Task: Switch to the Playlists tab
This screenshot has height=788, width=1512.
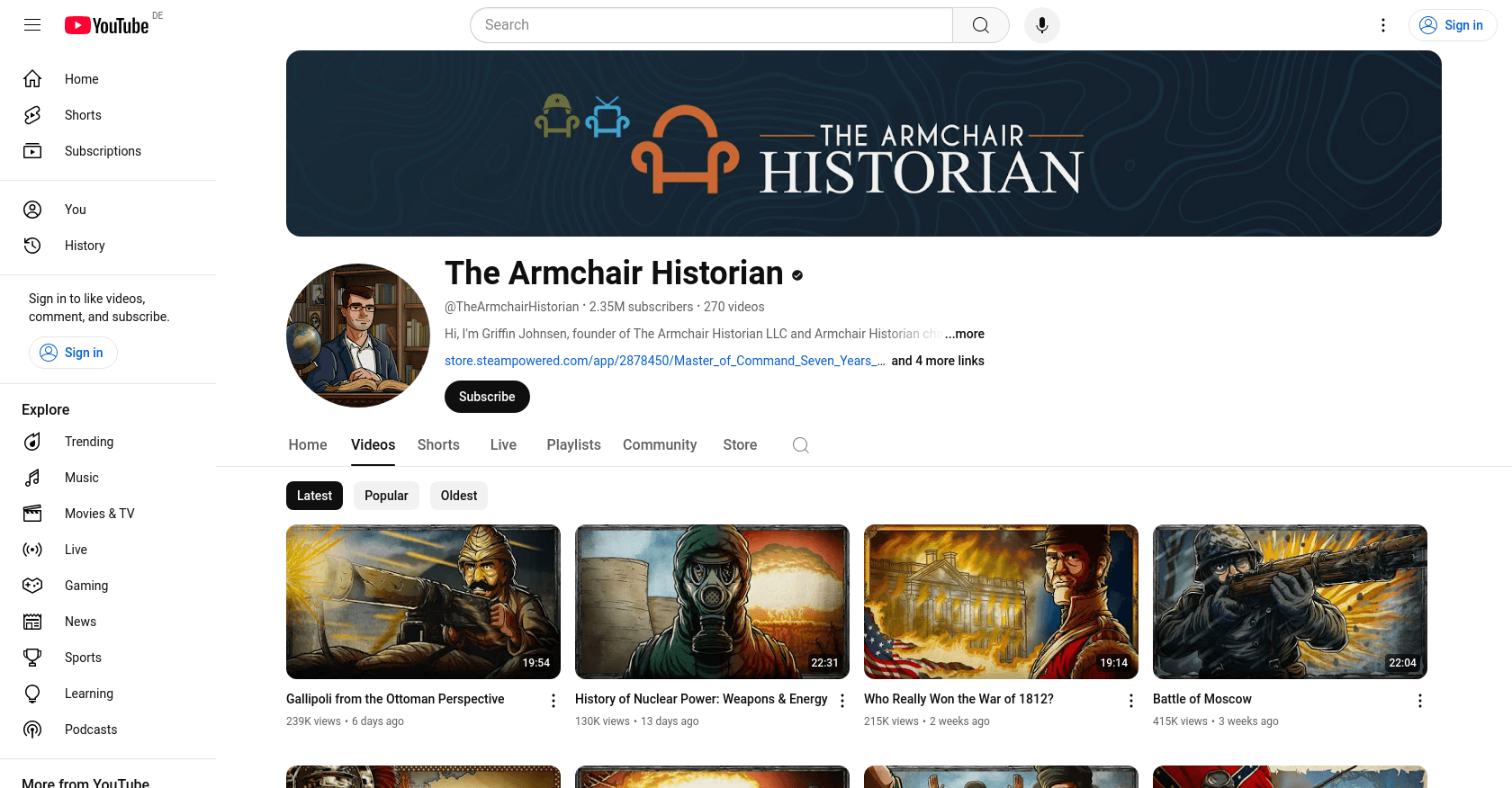Action: 573,445
